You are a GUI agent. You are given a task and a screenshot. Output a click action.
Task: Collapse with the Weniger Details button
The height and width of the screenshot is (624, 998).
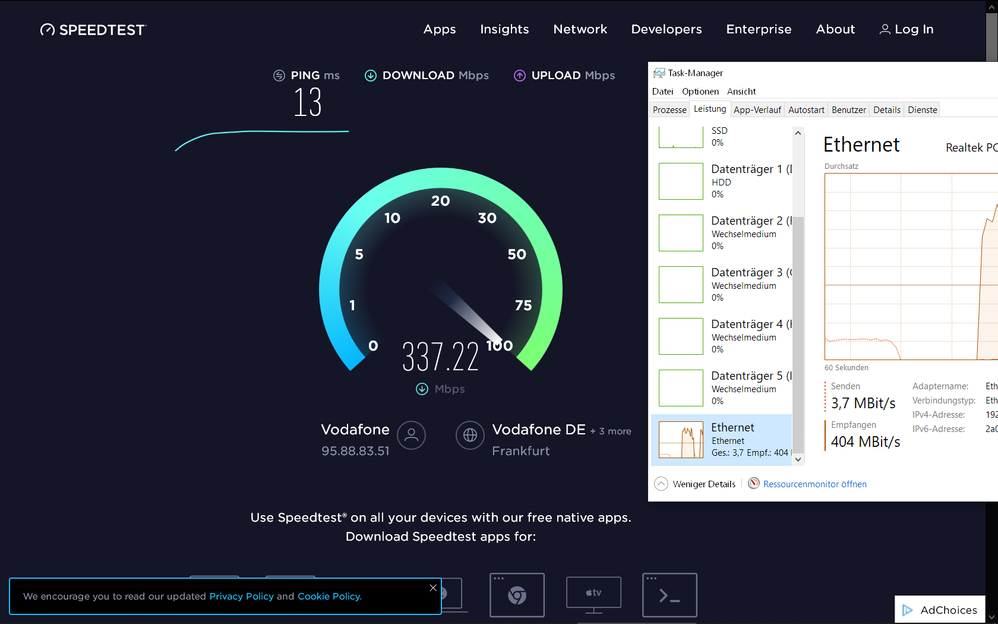pyautogui.click(x=694, y=484)
